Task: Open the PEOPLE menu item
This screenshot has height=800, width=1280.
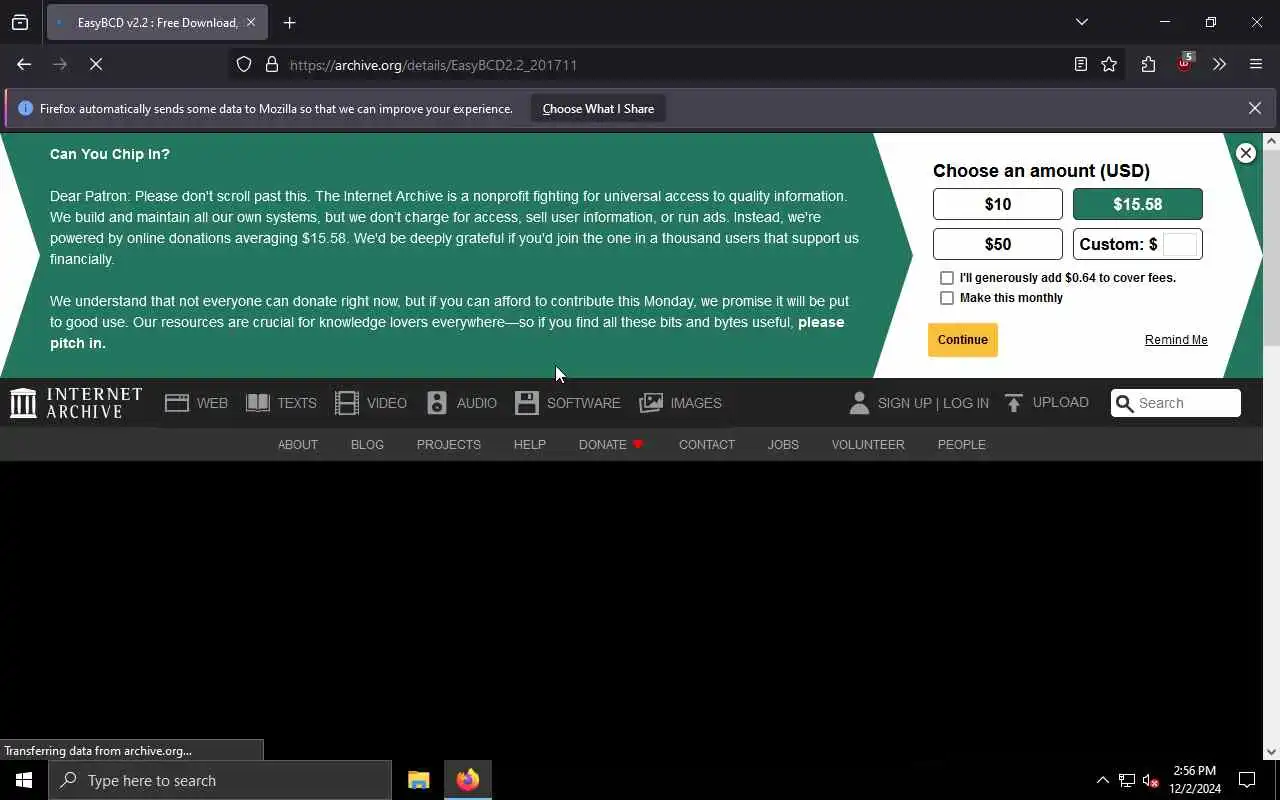Action: click(962, 445)
